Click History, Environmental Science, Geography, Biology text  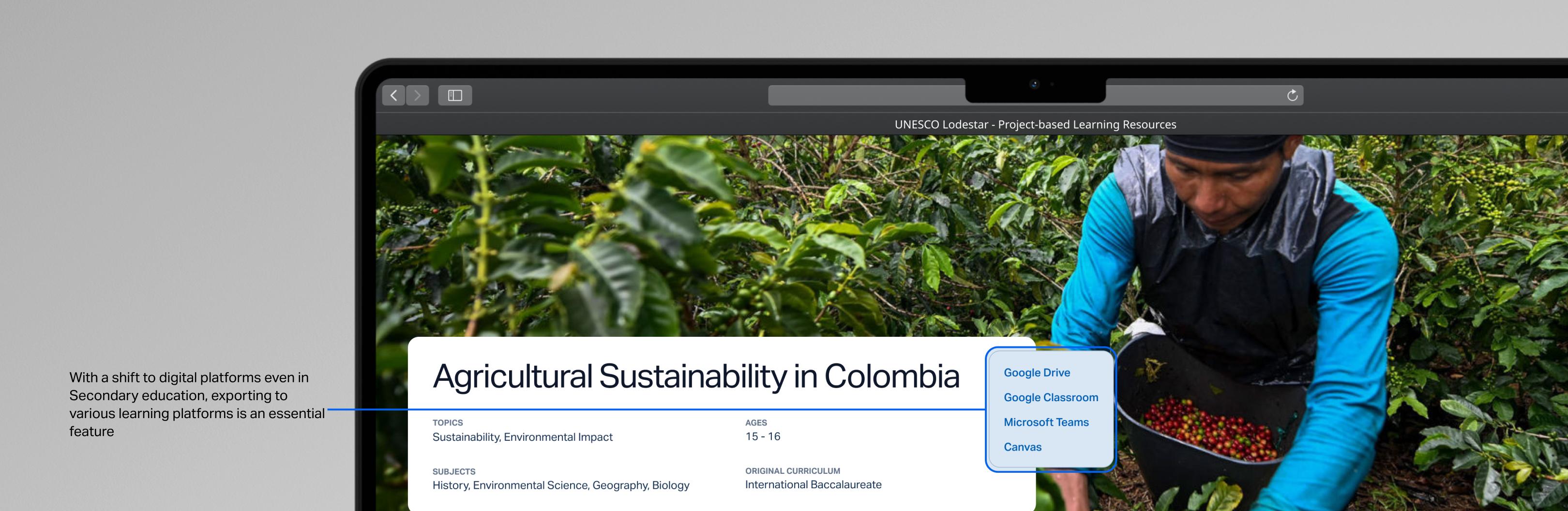click(560, 485)
